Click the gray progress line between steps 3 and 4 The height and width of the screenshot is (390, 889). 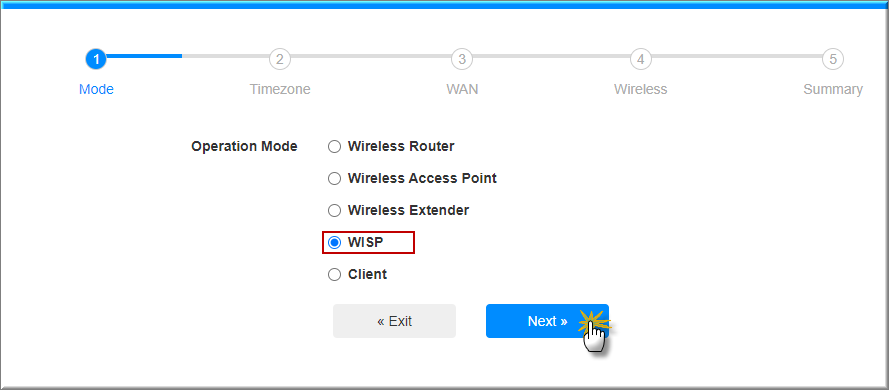552,56
